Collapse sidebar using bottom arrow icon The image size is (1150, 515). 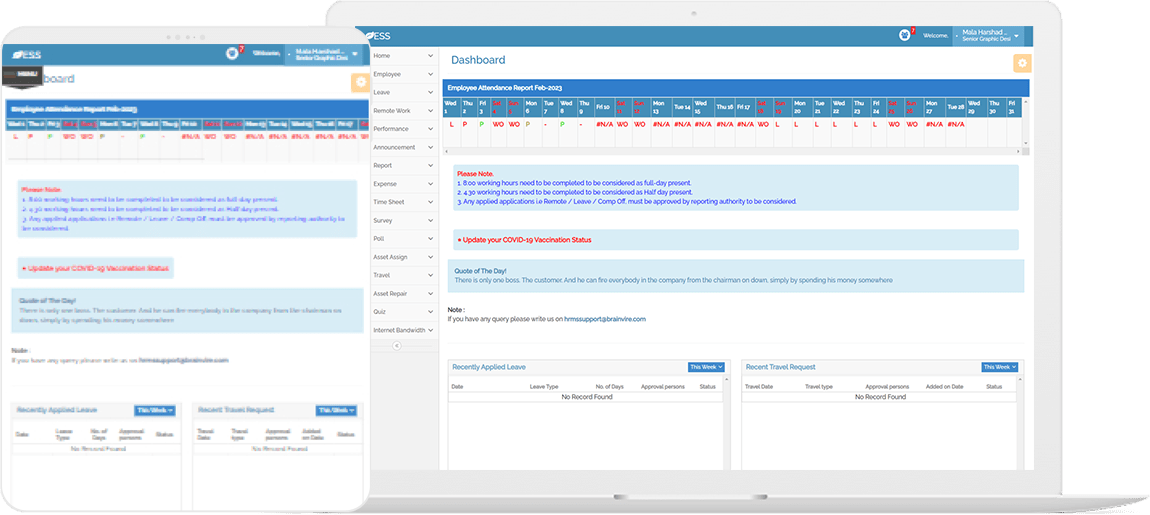click(x=396, y=345)
